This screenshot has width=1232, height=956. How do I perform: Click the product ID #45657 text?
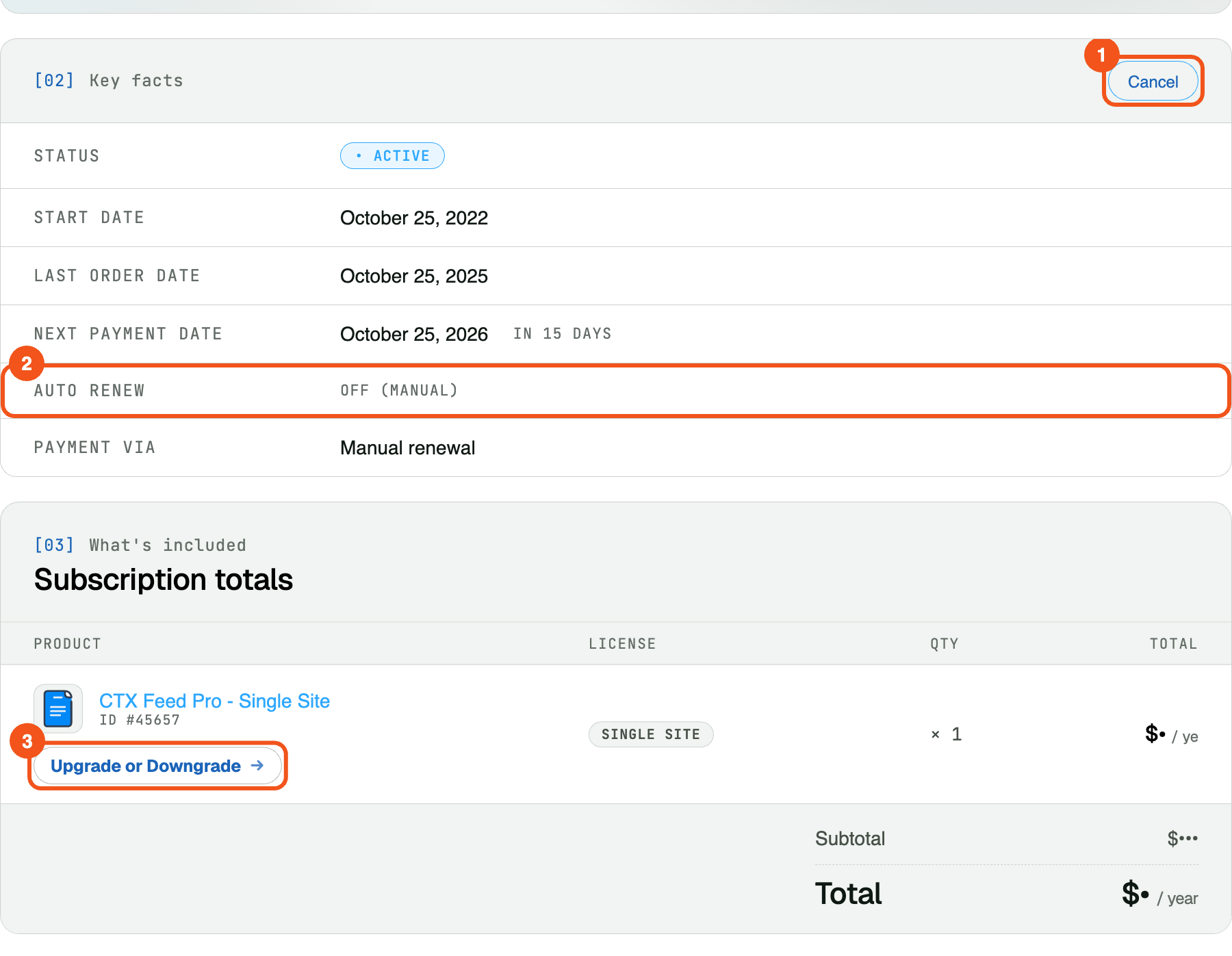pyautogui.click(x=140, y=720)
